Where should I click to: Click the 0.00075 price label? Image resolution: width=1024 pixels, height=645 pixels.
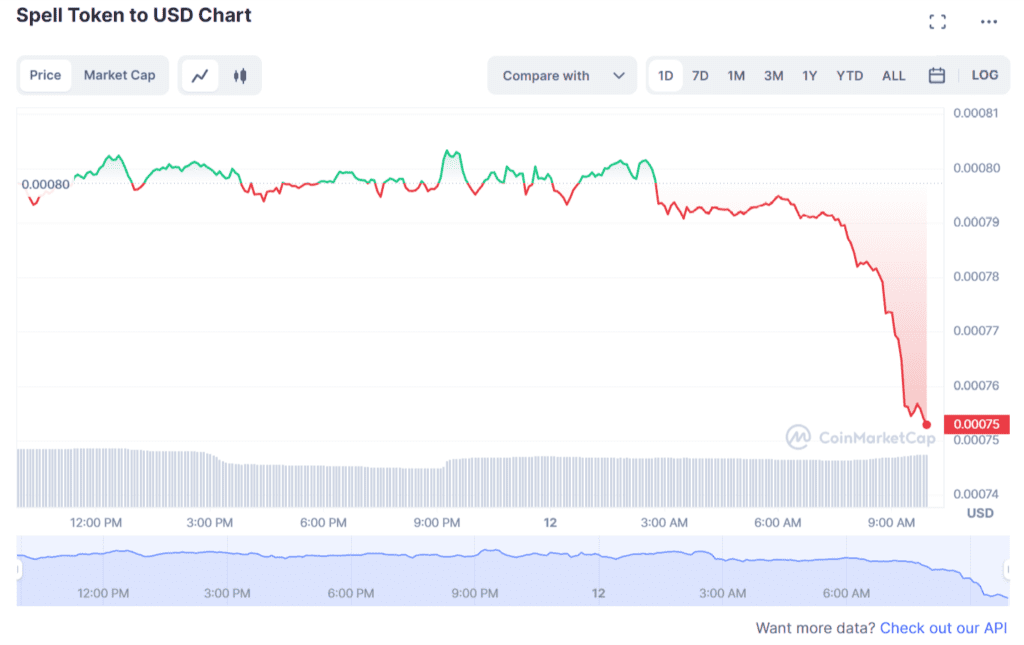coord(975,423)
